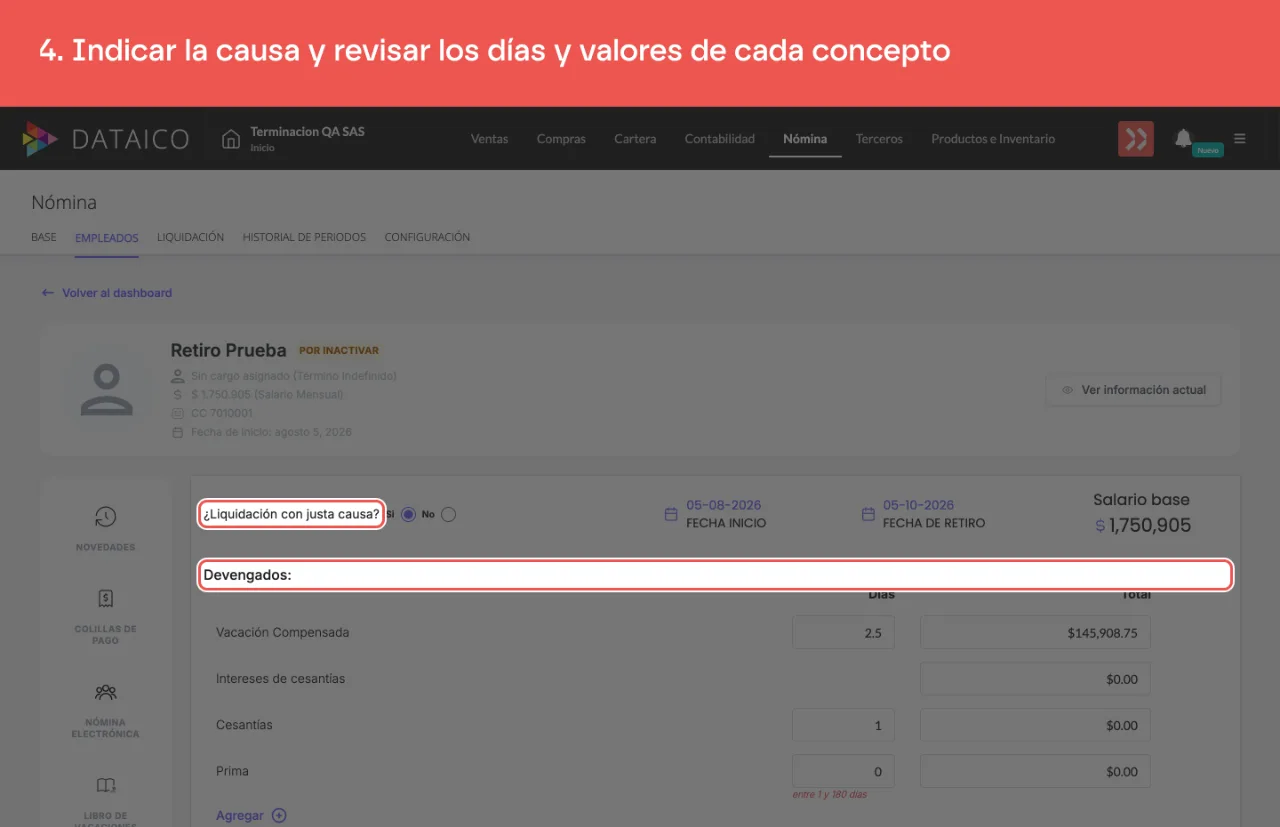Click the Terminacion QA SAS company name
This screenshot has width=1280, height=827.
[307, 131]
